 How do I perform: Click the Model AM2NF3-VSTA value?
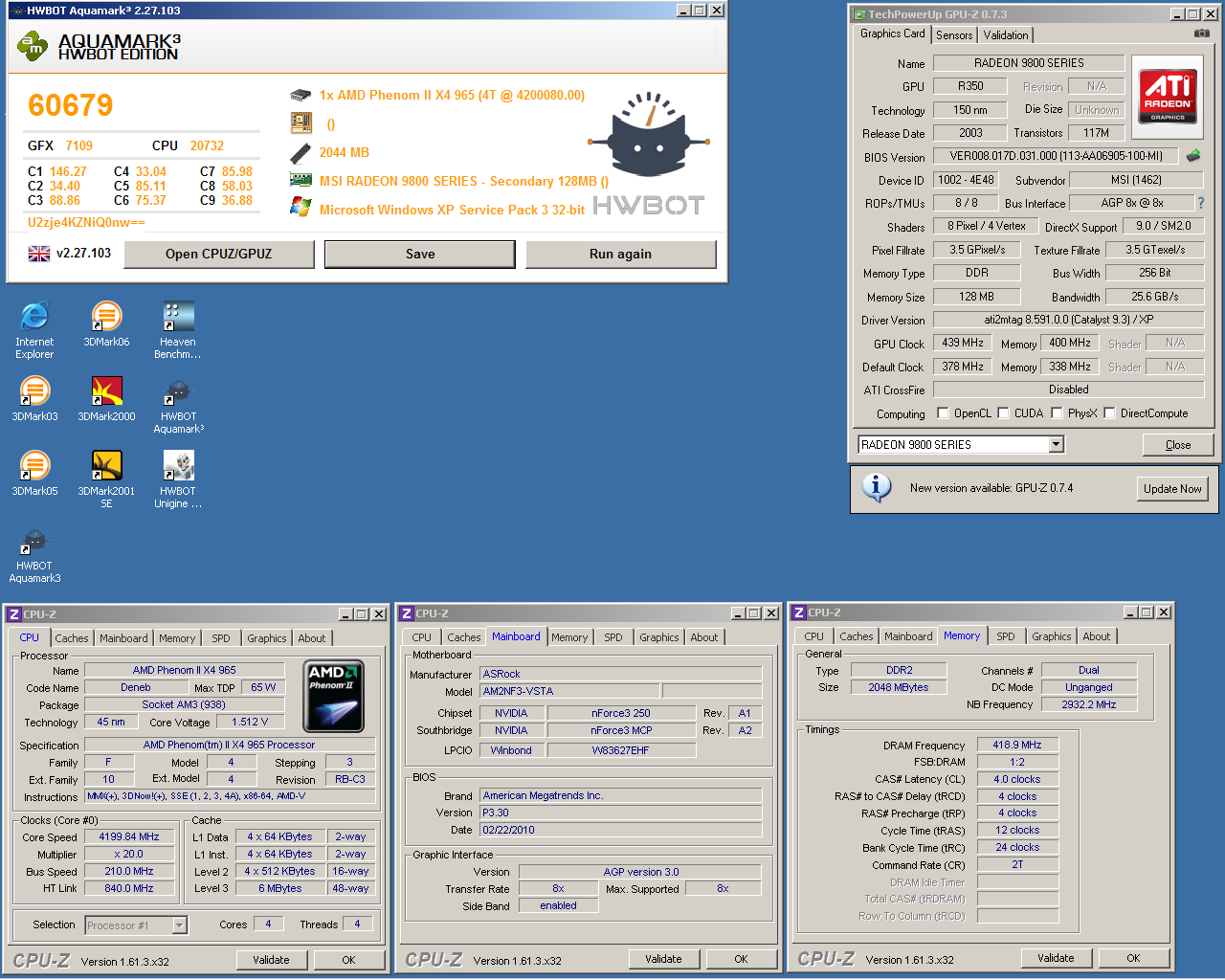click(569, 691)
